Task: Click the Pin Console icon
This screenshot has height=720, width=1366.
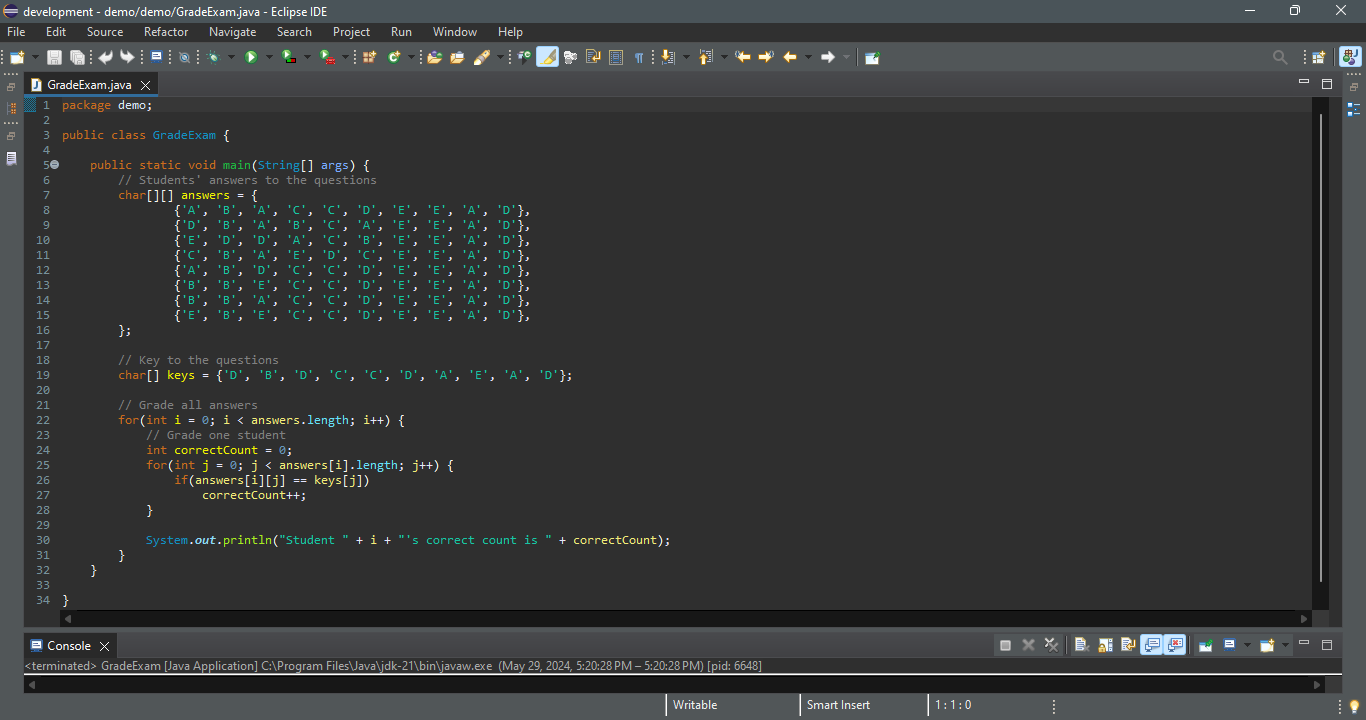Action: tap(1206, 645)
